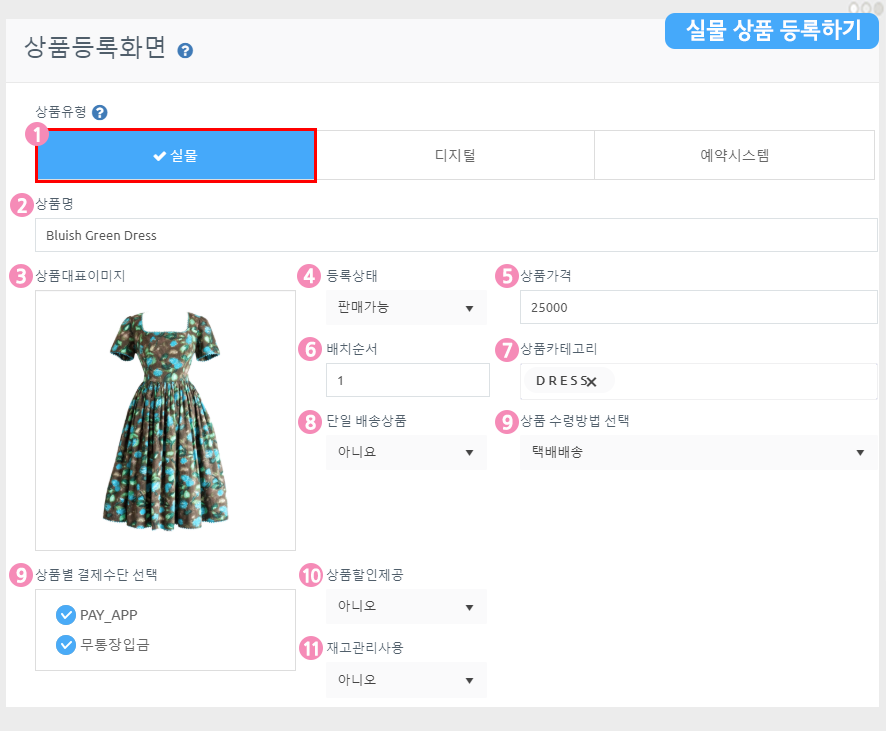Image resolution: width=886 pixels, height=731 pixels.
Task: Open the 등록상태 dropdown showing 판매가능
Action: click(405, 308)
